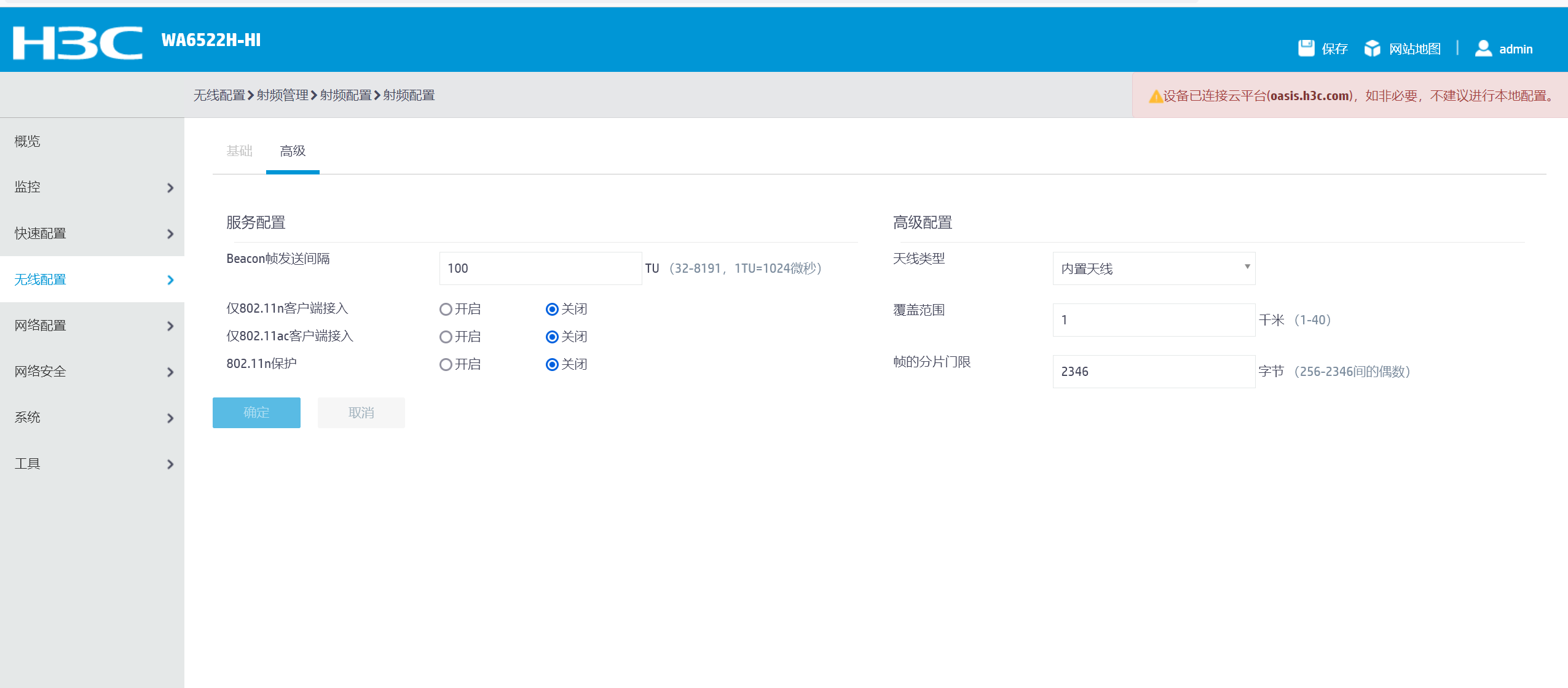Switch to the 基础 tab
The height and width of the screenshot is (688, 1568).
tap(239, 151)
